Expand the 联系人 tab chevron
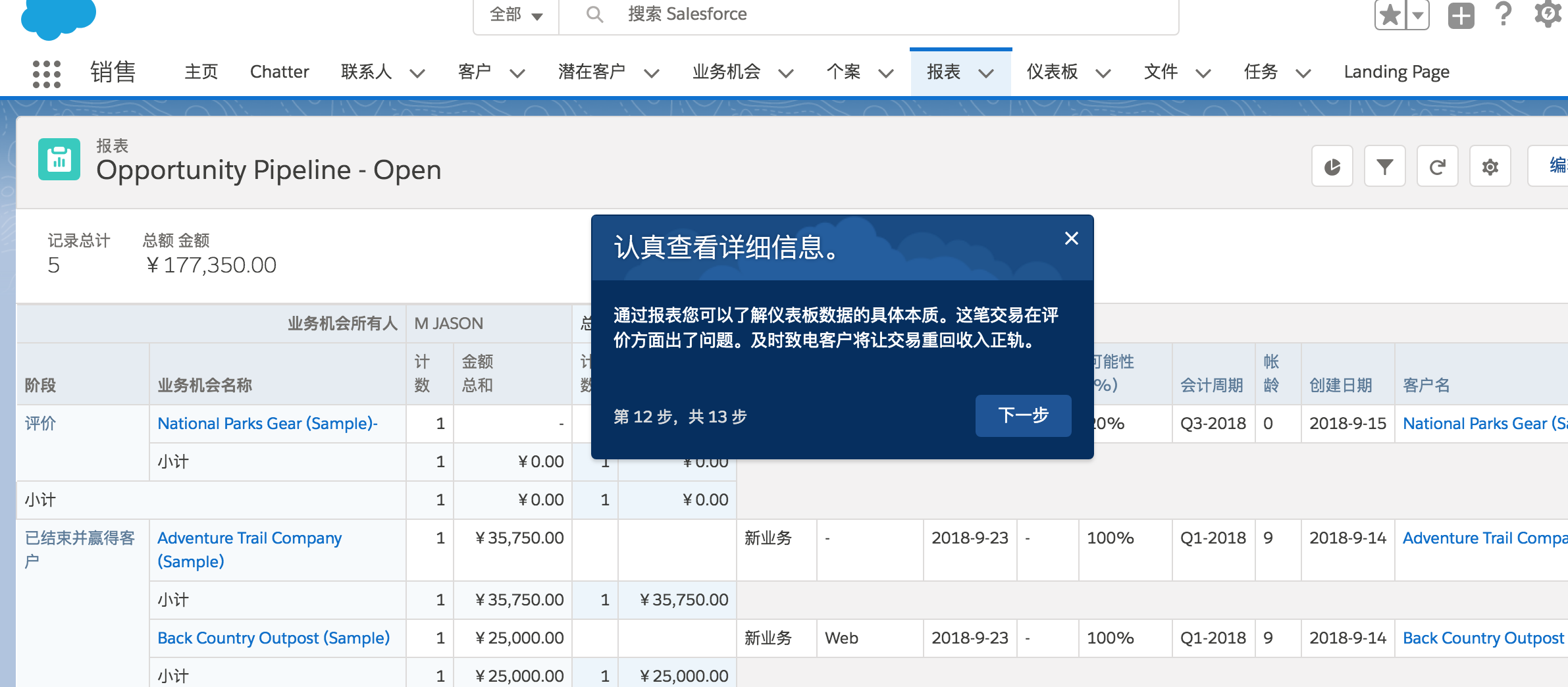 click(x=417, y=73)
